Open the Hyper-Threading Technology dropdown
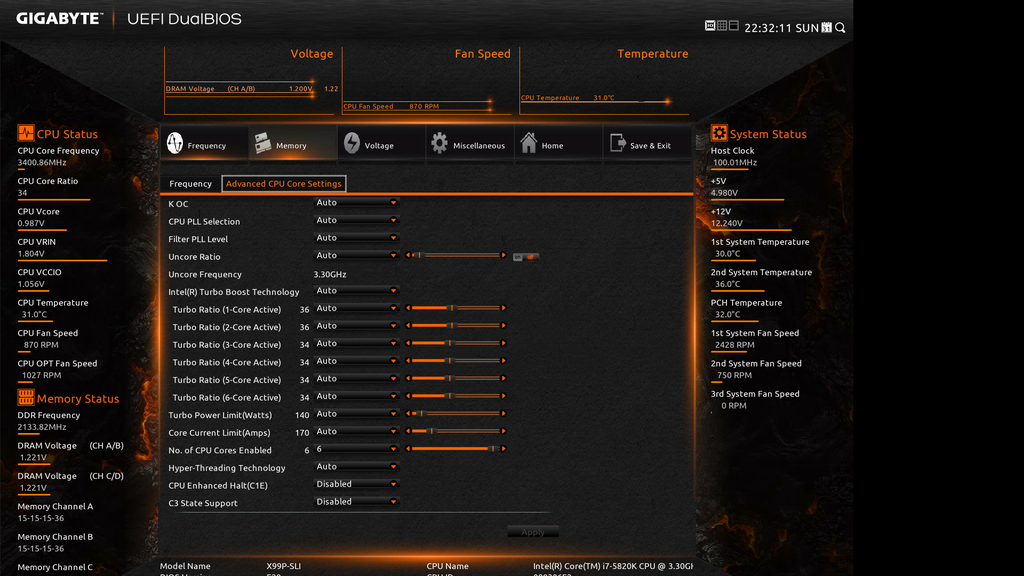Screen dimensions: 1024x576 click(x=356, y=466)
